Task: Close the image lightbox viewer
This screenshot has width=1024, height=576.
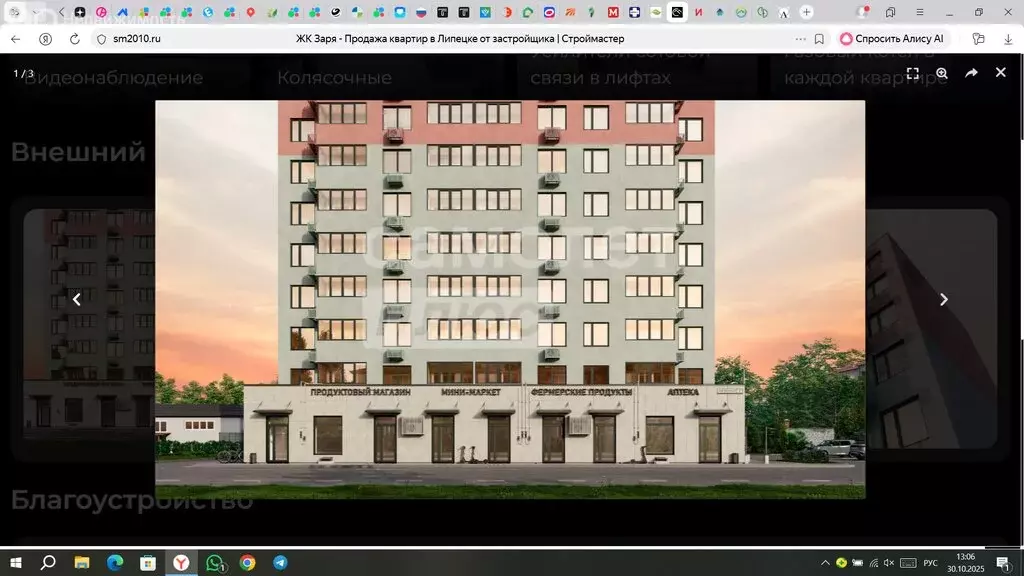Action: pos(1000,73)
